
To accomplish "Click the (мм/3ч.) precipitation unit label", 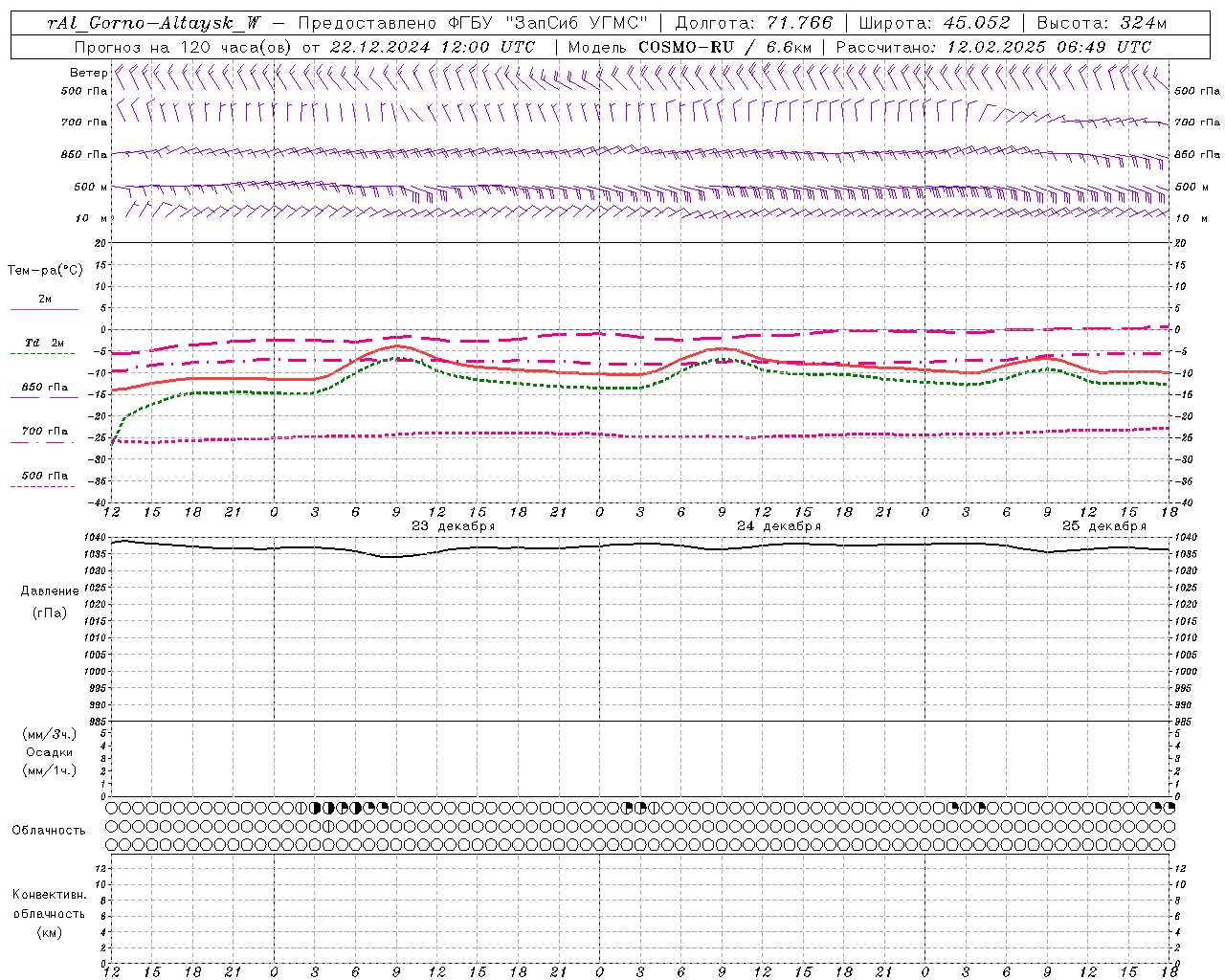I will (50, 734).
